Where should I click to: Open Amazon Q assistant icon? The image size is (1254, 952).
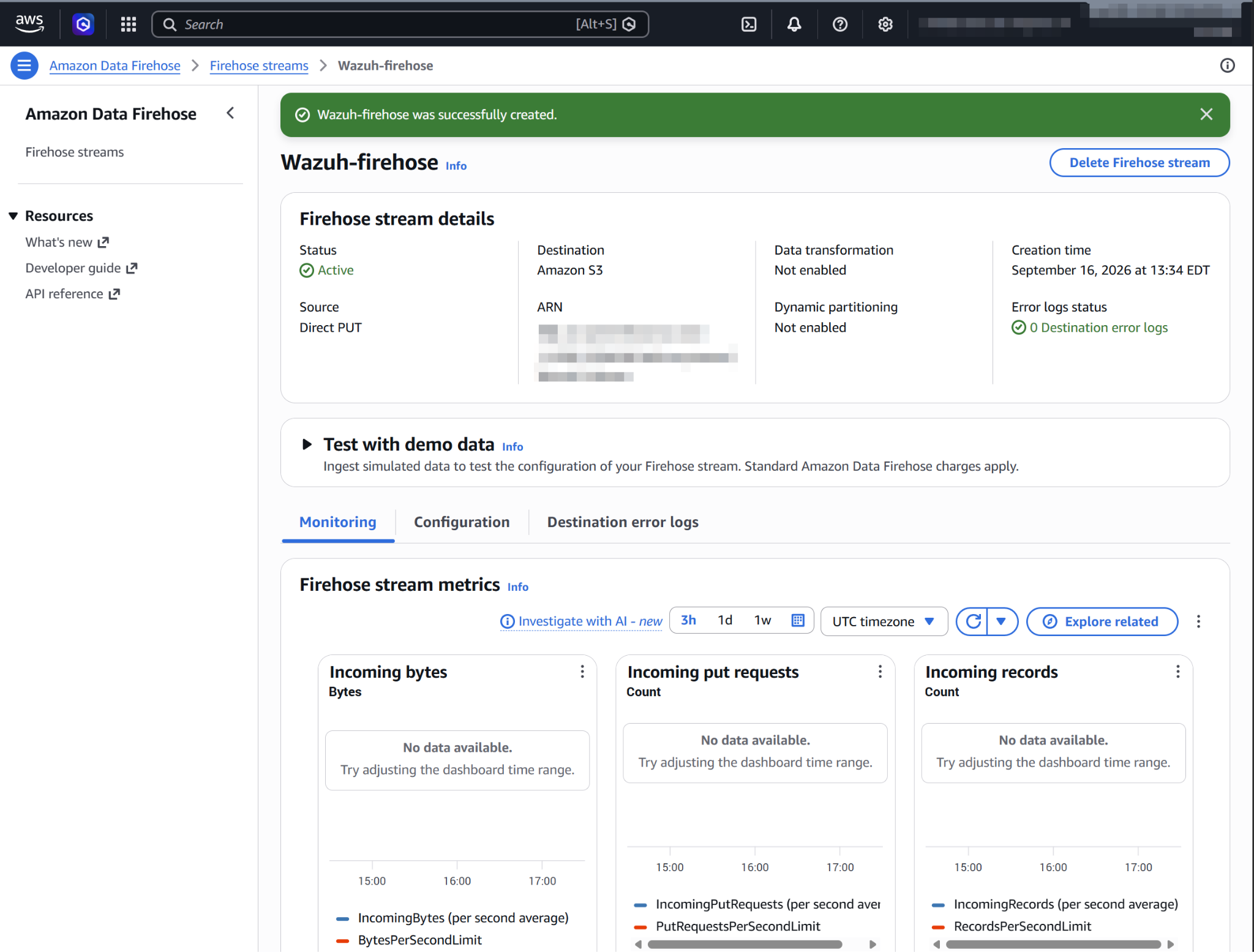[x=83, y=24]
